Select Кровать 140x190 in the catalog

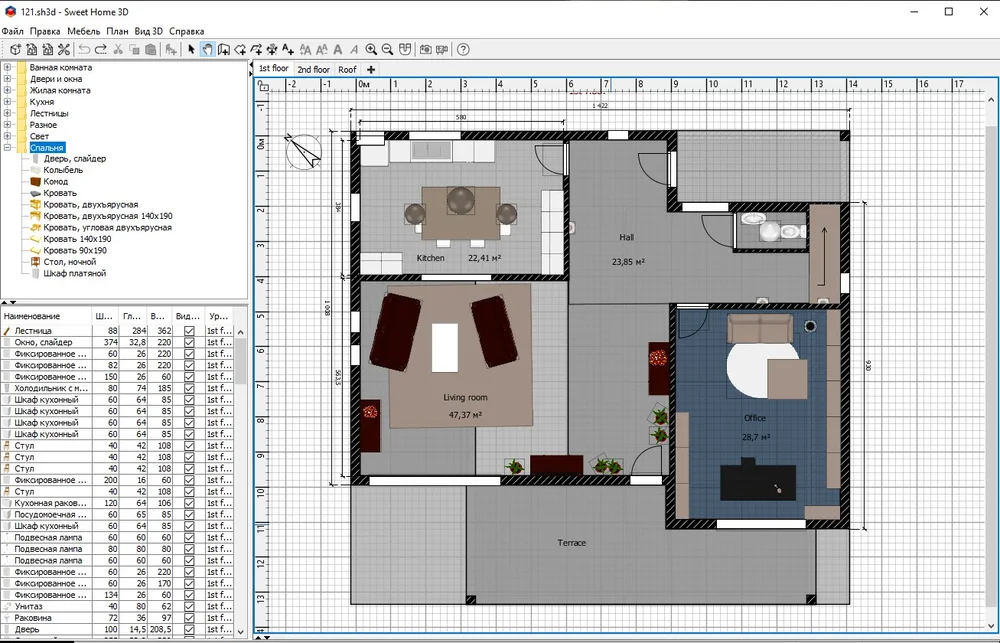point(77,239)
